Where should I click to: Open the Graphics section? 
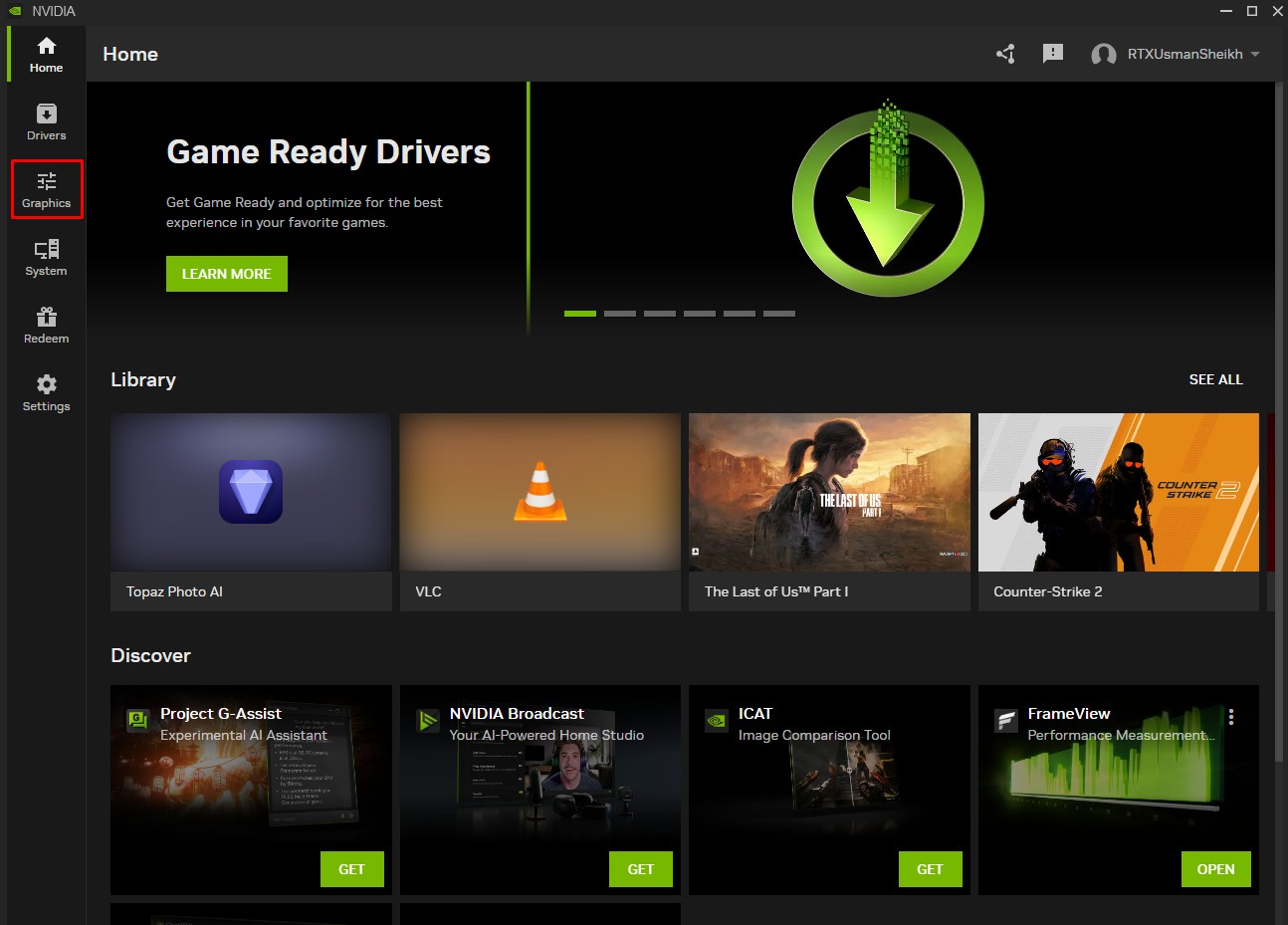click(46, 189)
